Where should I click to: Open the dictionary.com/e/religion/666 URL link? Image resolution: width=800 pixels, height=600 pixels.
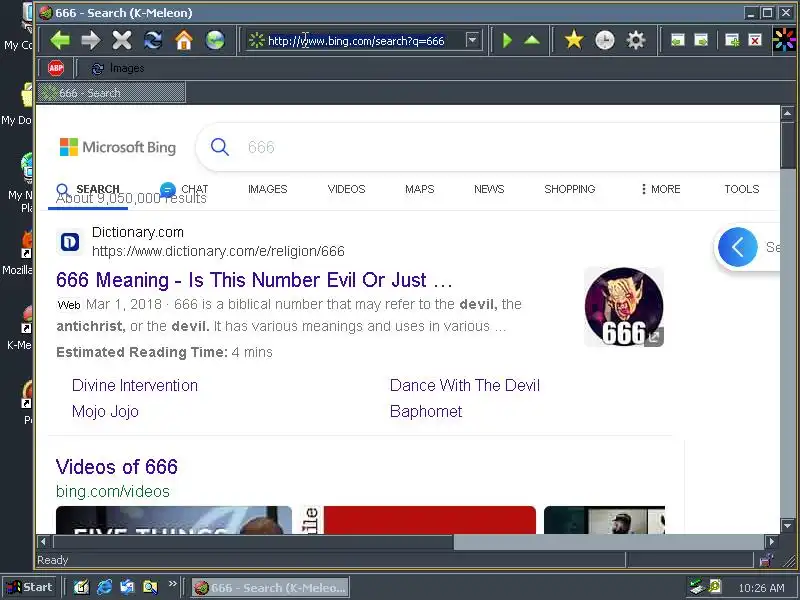(x=218, y=251)
